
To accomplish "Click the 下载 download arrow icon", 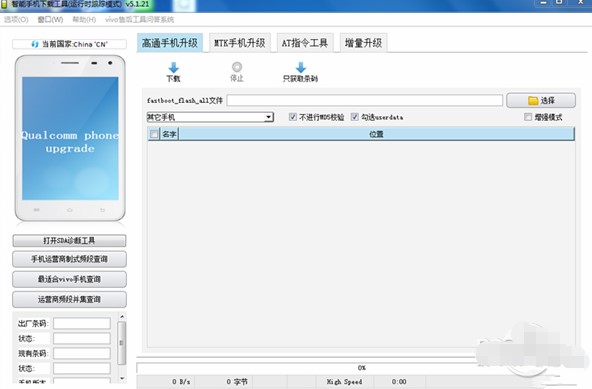I will pyautogui.click(x=173, y=68).
